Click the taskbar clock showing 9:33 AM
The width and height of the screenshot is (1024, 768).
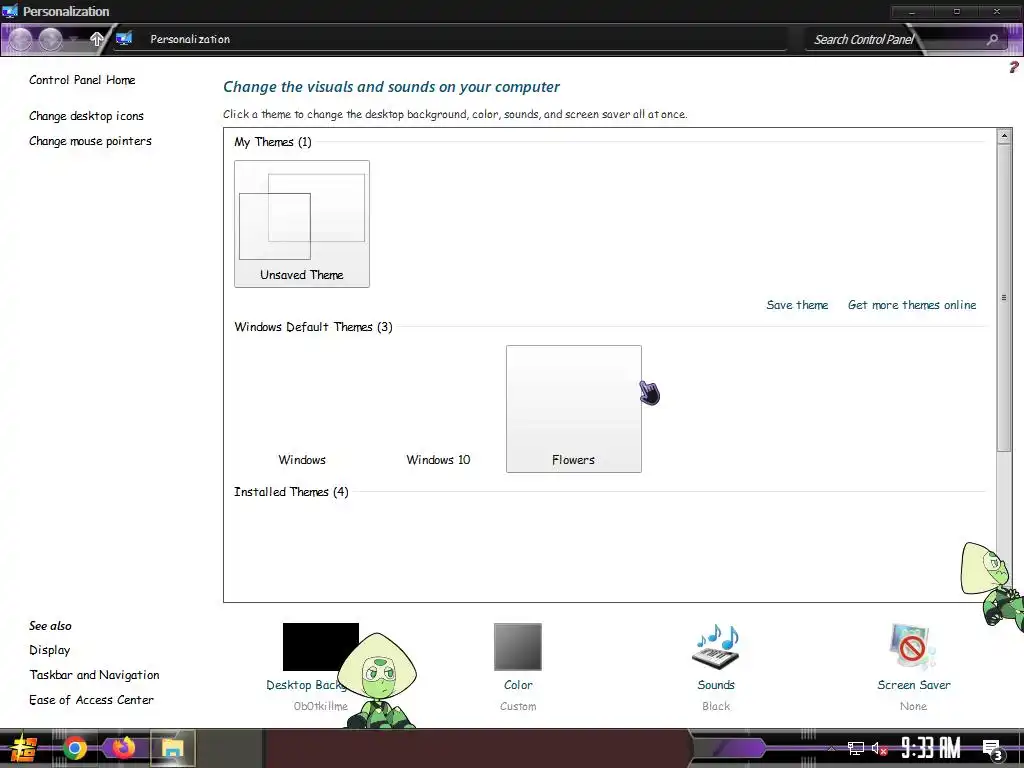click(931, 748)
